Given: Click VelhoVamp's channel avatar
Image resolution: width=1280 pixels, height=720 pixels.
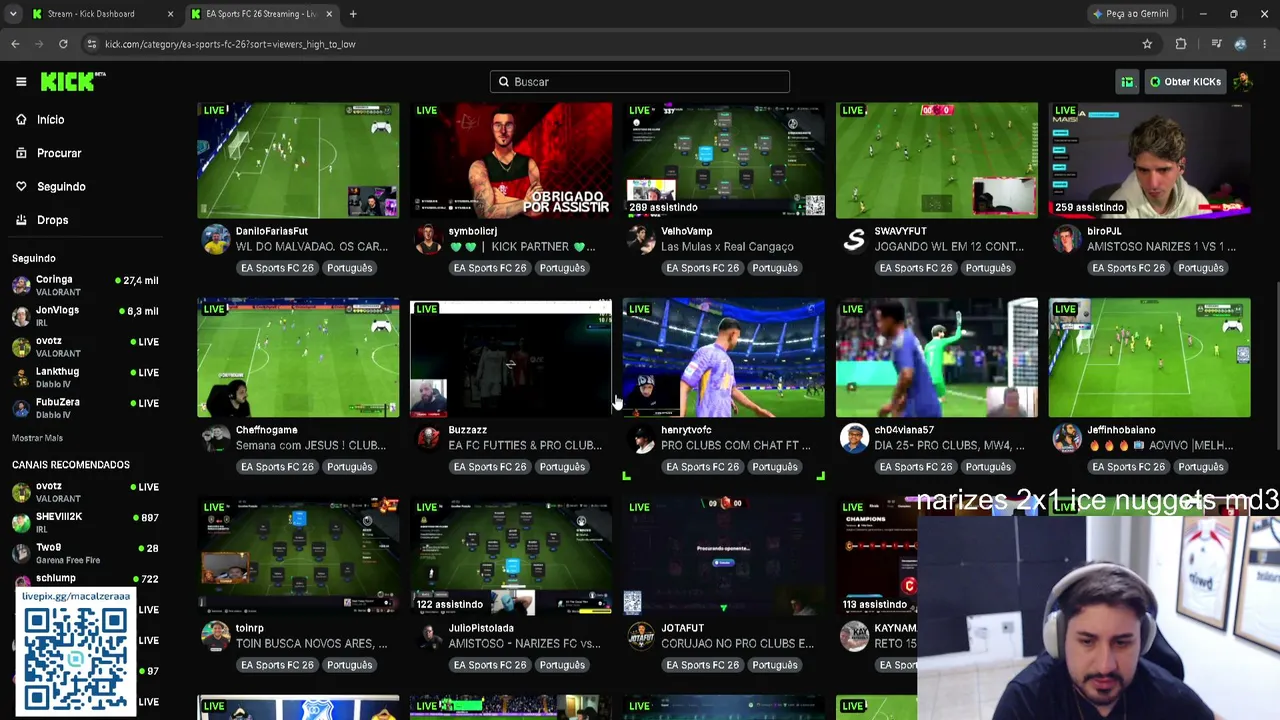Looking at the screenshot, I should 641,240.
